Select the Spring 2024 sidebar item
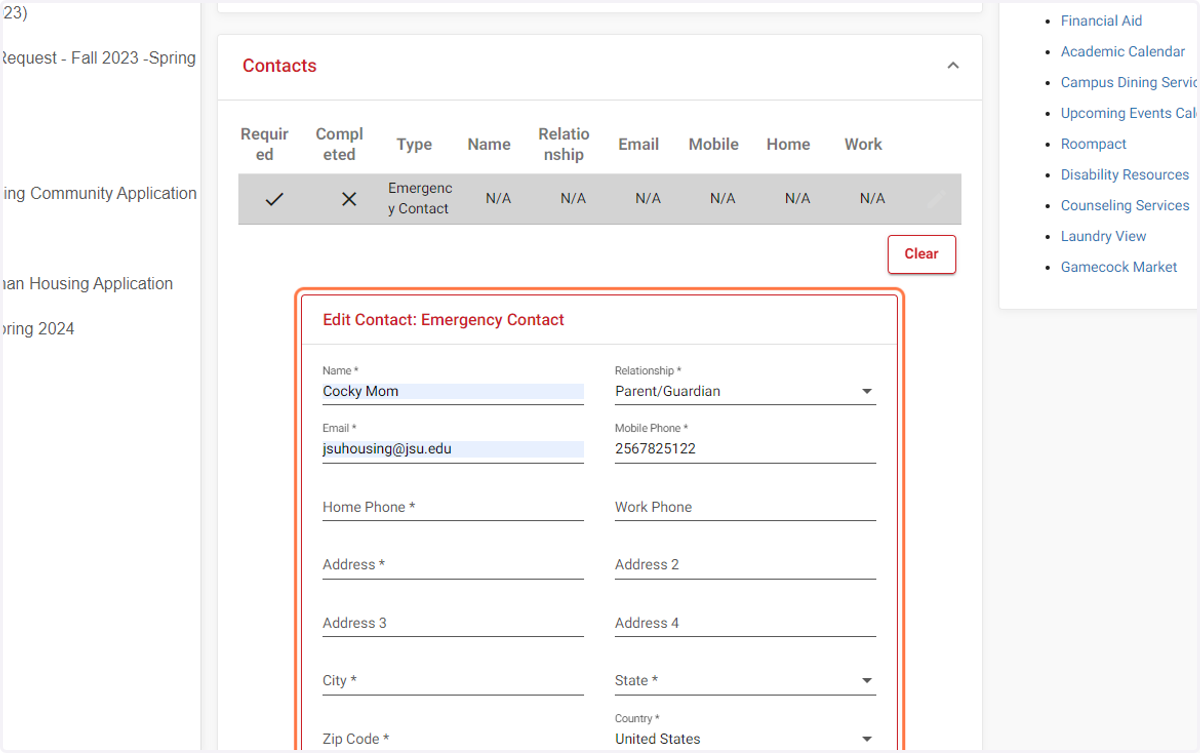The width and height of the screenshot is (1200, 753). (37, 329)
